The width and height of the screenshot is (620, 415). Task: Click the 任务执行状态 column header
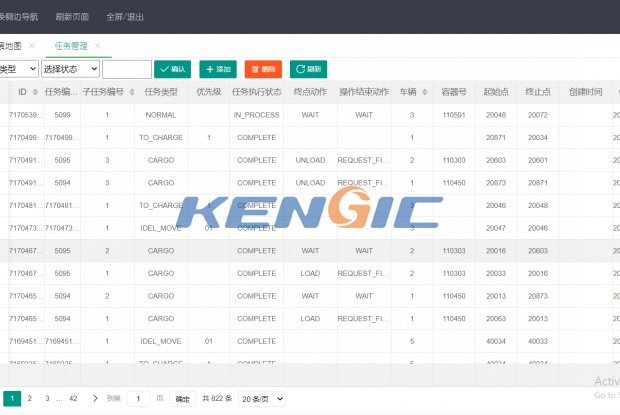[x=256, y=92]
